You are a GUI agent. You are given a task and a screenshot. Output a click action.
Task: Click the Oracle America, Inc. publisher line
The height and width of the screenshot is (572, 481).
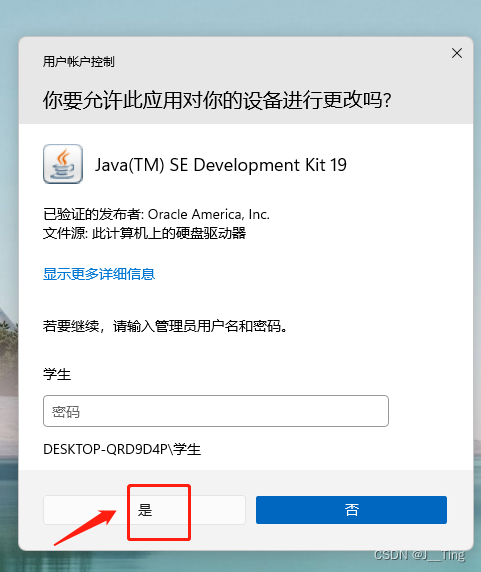pos(156,214)
